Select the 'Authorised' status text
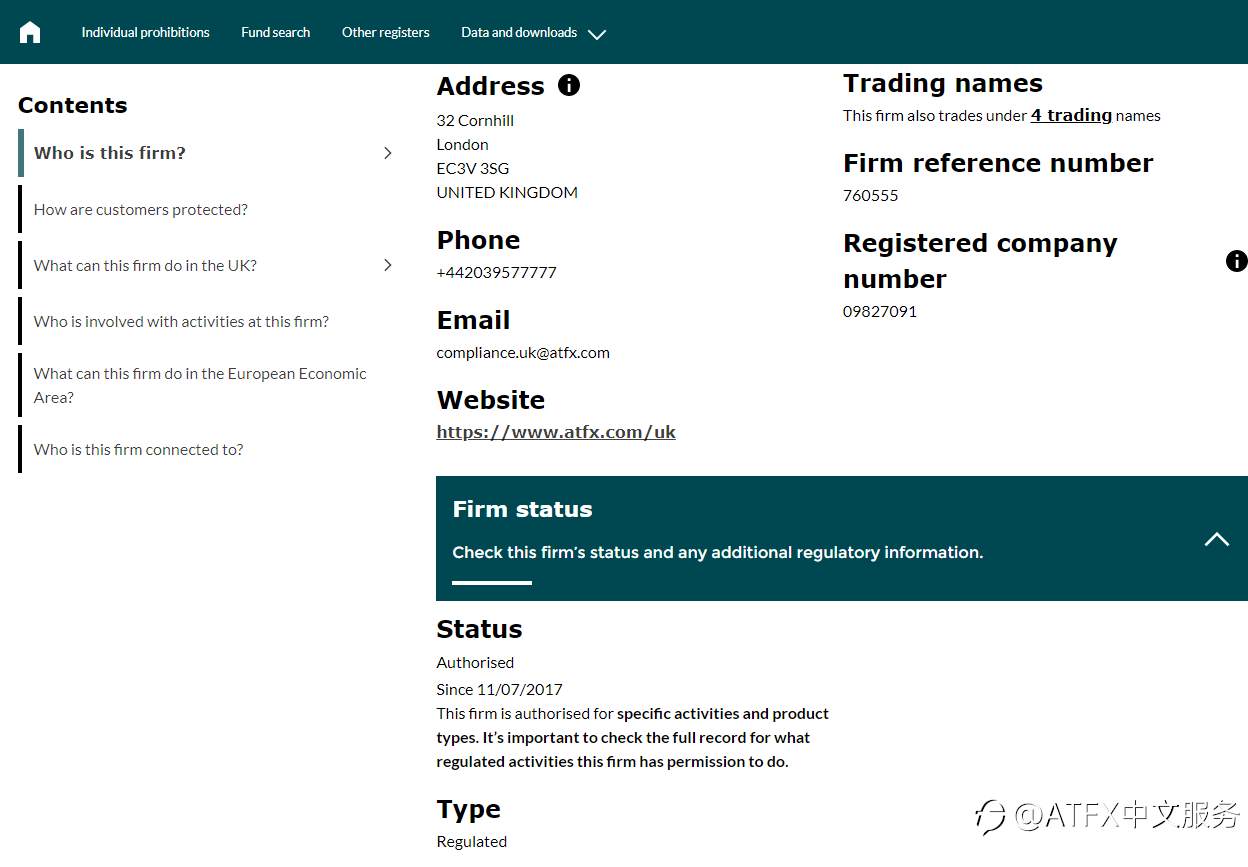 (x=475, y=662)
